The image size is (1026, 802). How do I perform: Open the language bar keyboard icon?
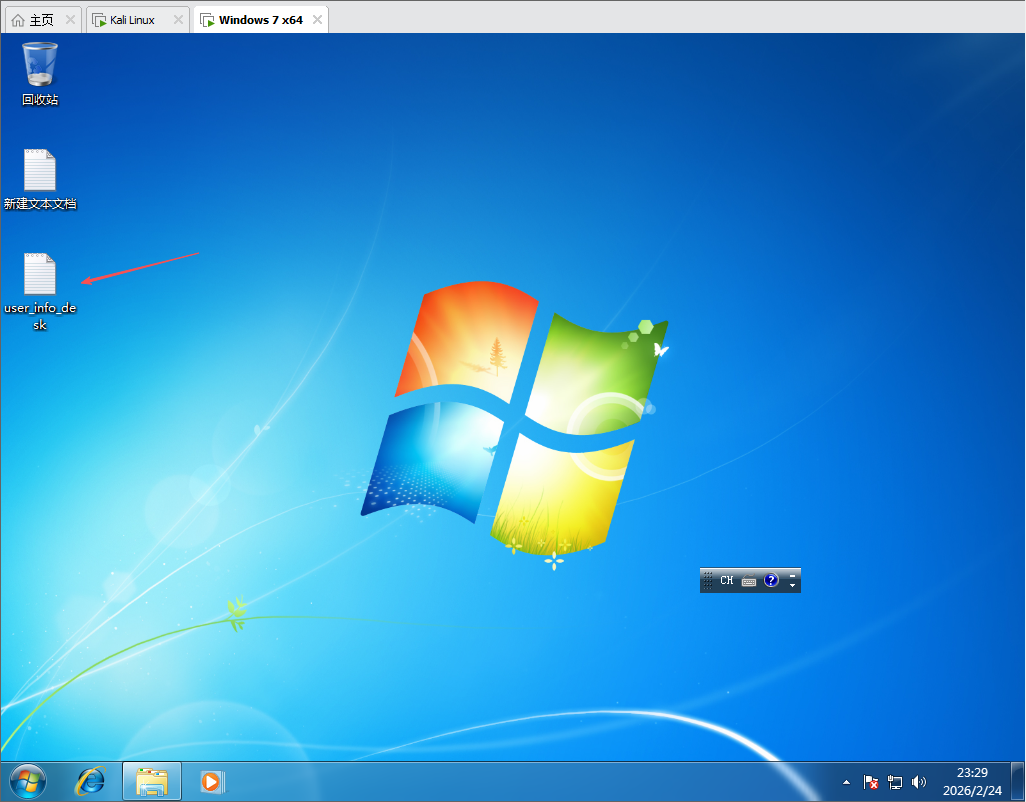pos(749,580)
